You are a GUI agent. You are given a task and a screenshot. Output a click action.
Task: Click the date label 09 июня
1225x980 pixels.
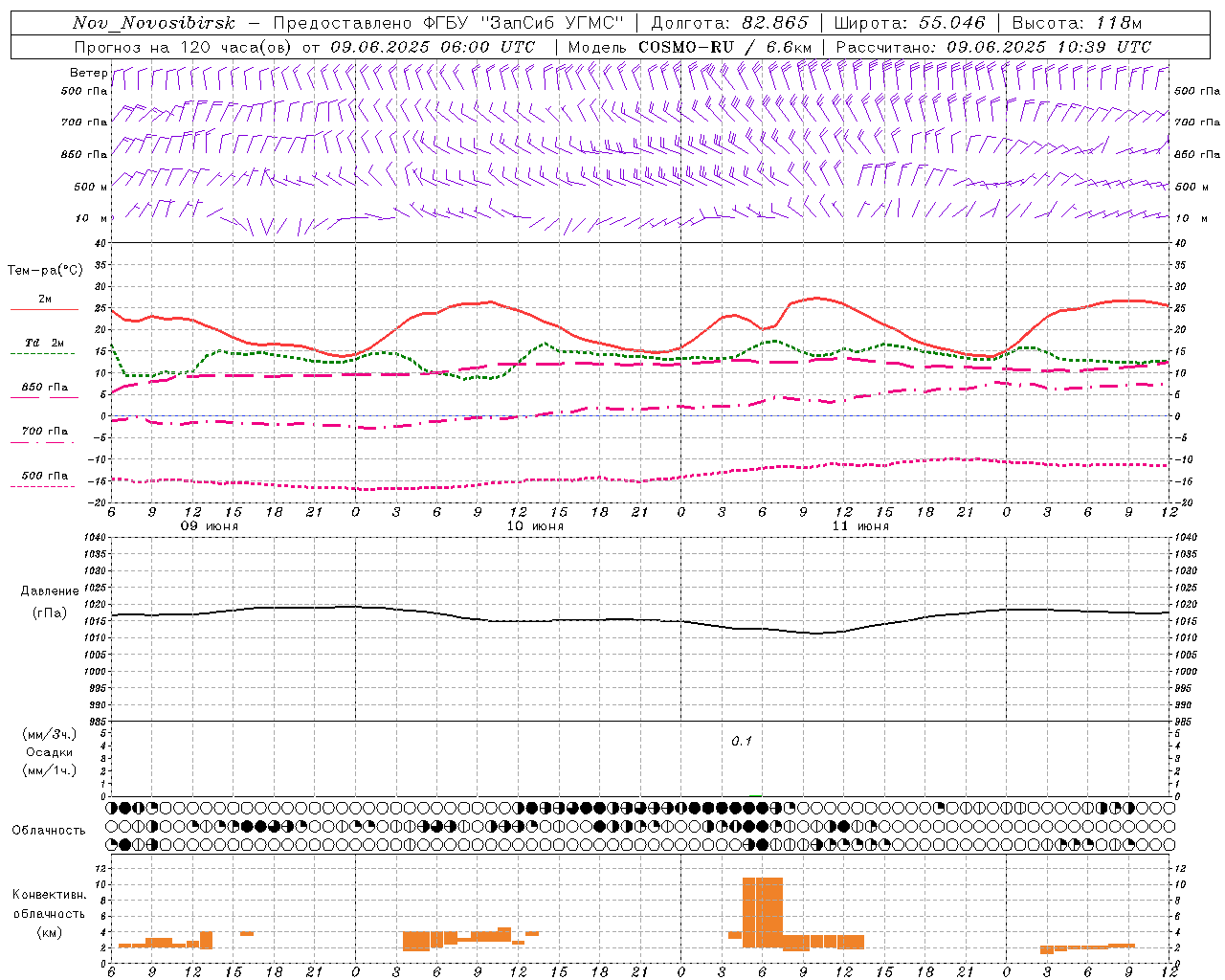click(x=210, y=526)
